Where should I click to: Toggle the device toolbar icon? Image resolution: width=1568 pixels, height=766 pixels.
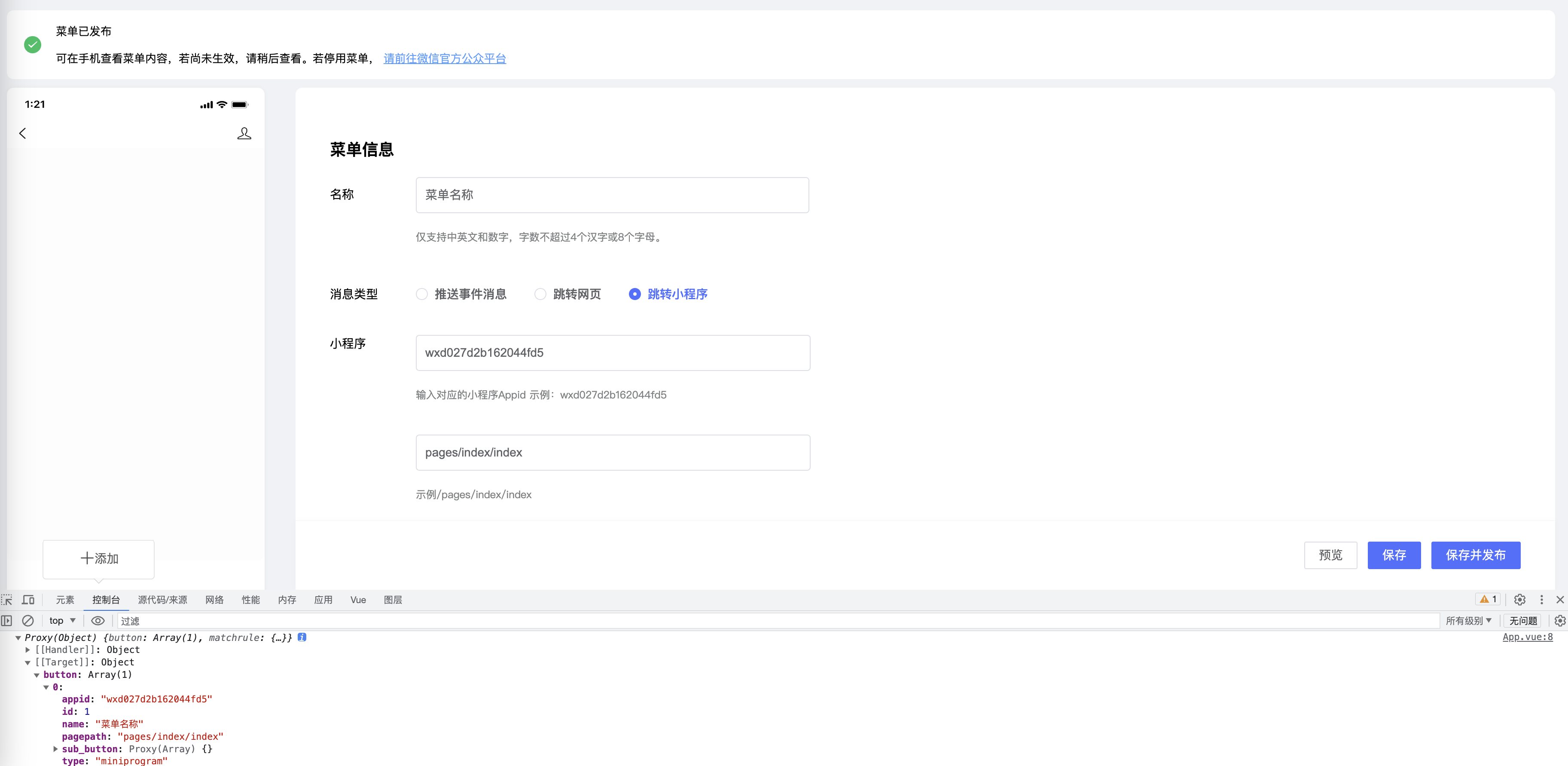tap(28, 600)
